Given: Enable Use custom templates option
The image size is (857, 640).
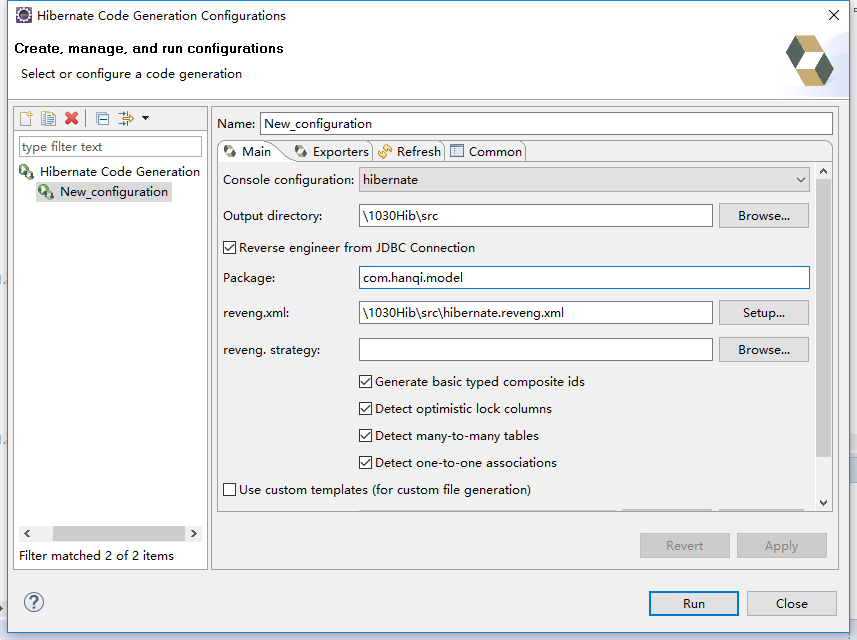Looking at the screenshot, I should pyautogui.click(x=230, y=490).
